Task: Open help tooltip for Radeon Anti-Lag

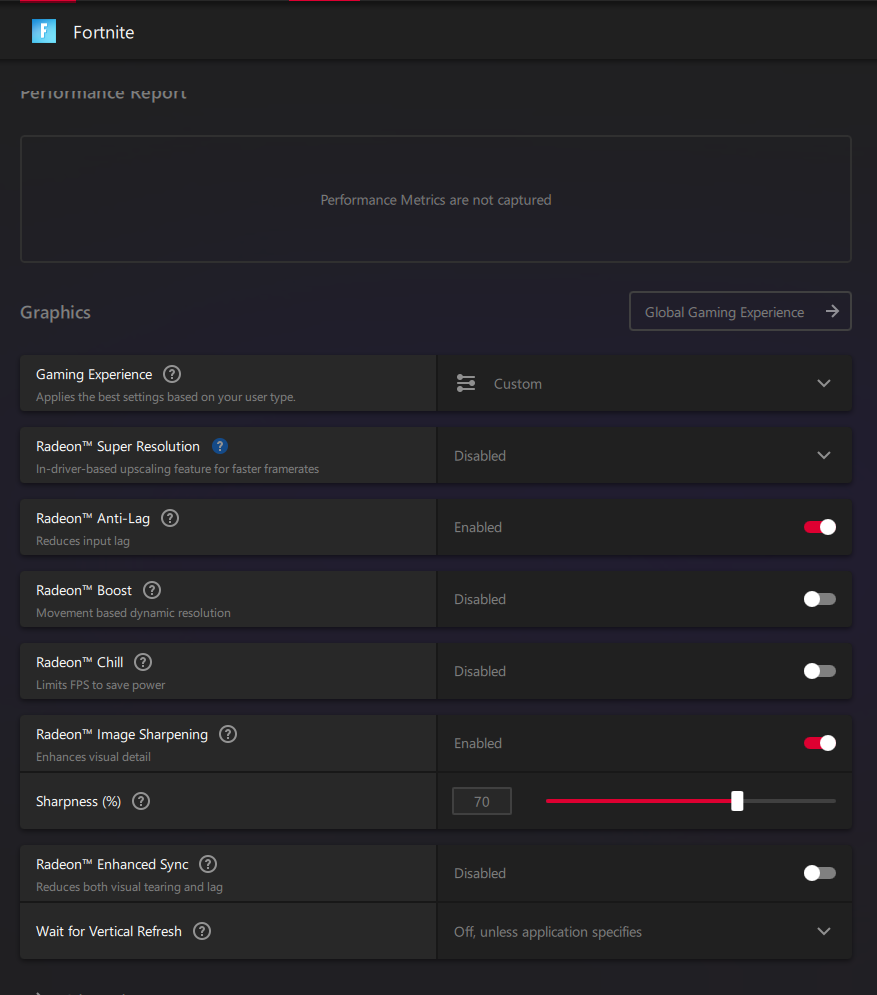Action: 170,518
